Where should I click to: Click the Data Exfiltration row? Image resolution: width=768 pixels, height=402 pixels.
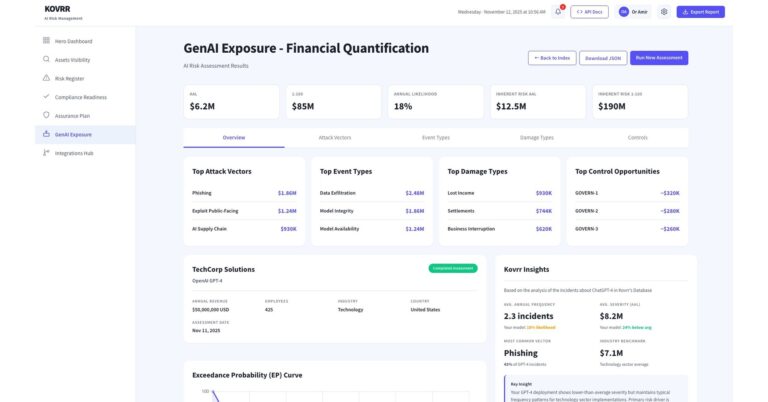tap(372, 193)
